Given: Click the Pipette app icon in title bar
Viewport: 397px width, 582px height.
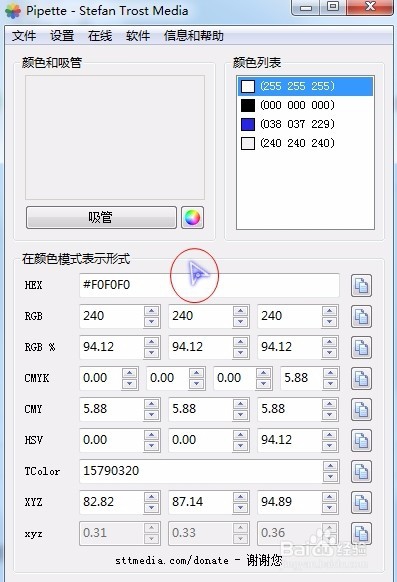Looking at the screenshot, I should (x=13, y=11).
